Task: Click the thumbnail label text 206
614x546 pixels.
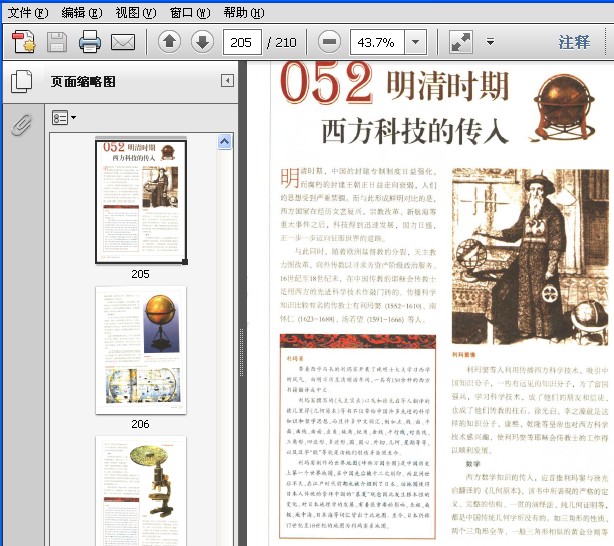Action: point(141,424)
